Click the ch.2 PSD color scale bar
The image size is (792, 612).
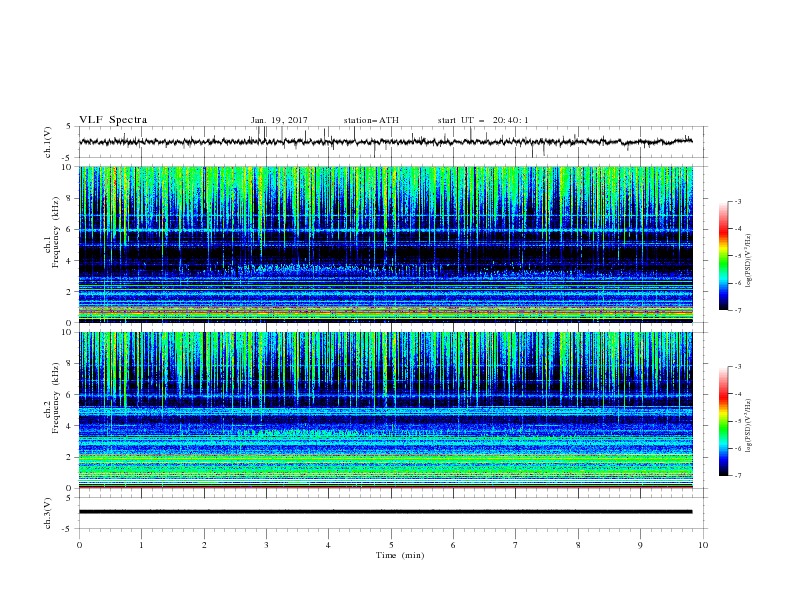(723, 421)
